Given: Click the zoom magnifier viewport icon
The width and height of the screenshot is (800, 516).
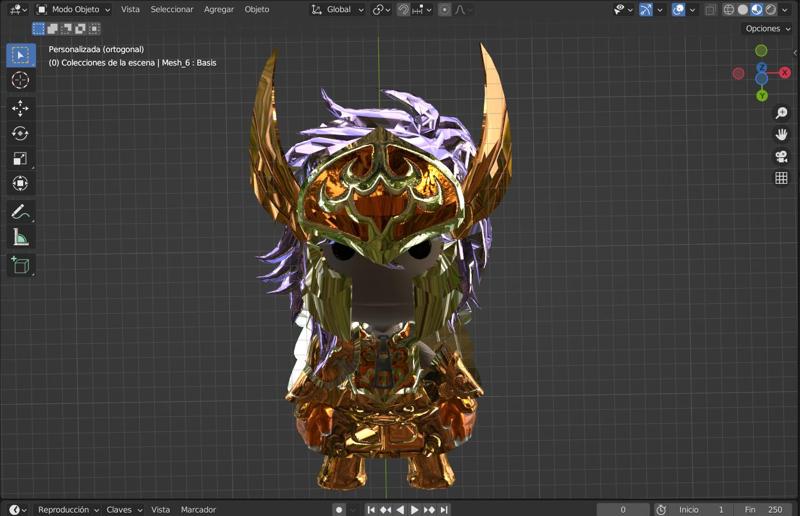Looking at the screenshot, I should coord(781,113).
